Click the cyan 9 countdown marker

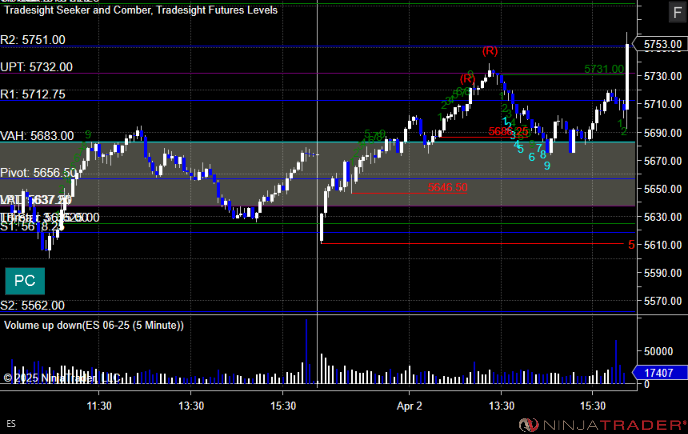coord(547,166)
